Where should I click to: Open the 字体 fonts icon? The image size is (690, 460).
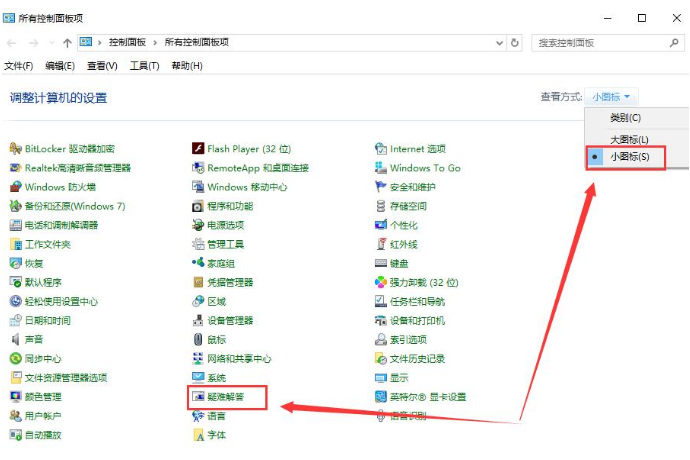198,435
